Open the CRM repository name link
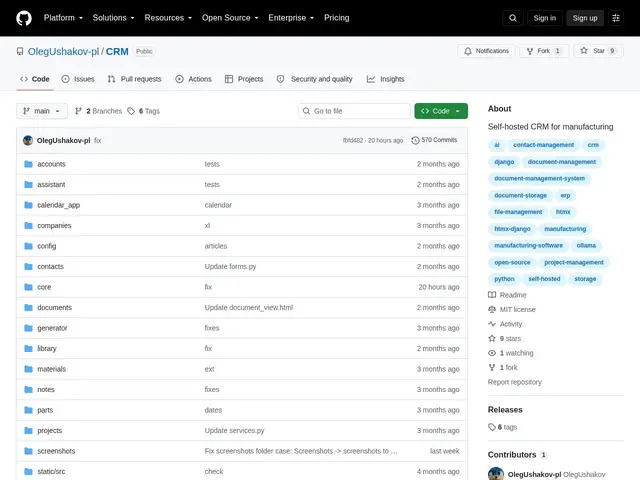This screenshot has height=480, width=640. (x=117, y=51)
